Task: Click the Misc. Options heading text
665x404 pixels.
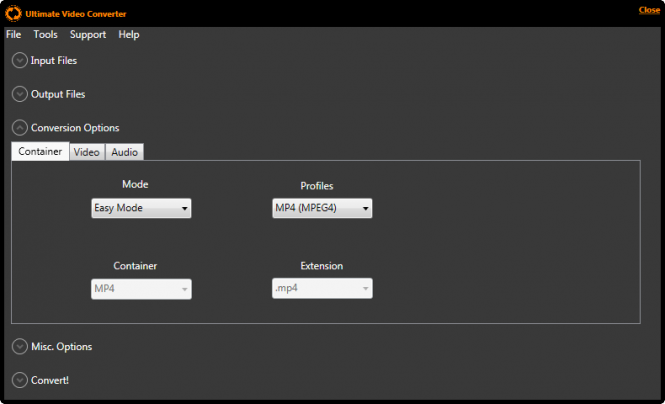Action: coord(61,346)
